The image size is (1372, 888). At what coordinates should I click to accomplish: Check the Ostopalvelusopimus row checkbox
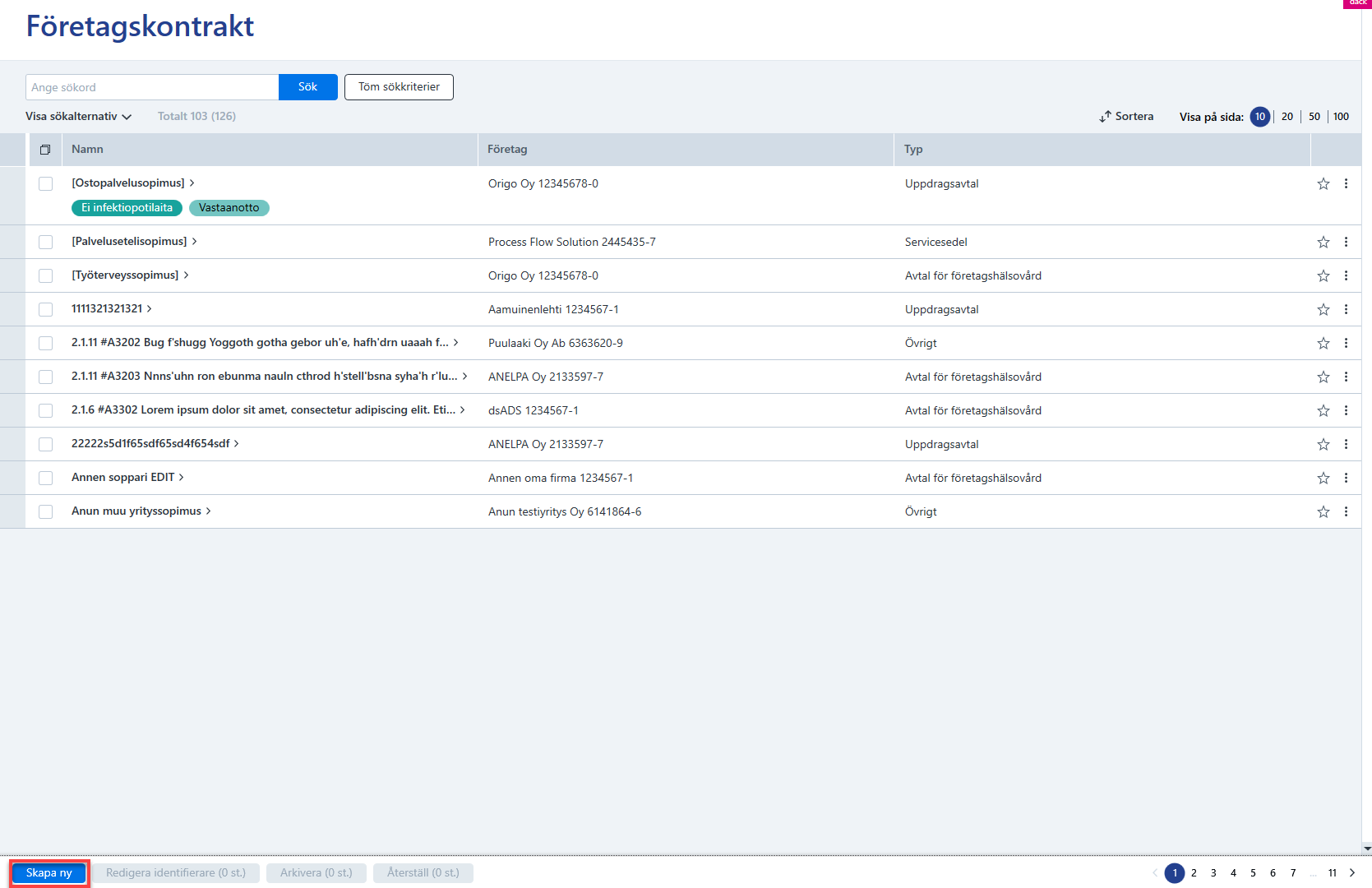click(x=45, y=184)
